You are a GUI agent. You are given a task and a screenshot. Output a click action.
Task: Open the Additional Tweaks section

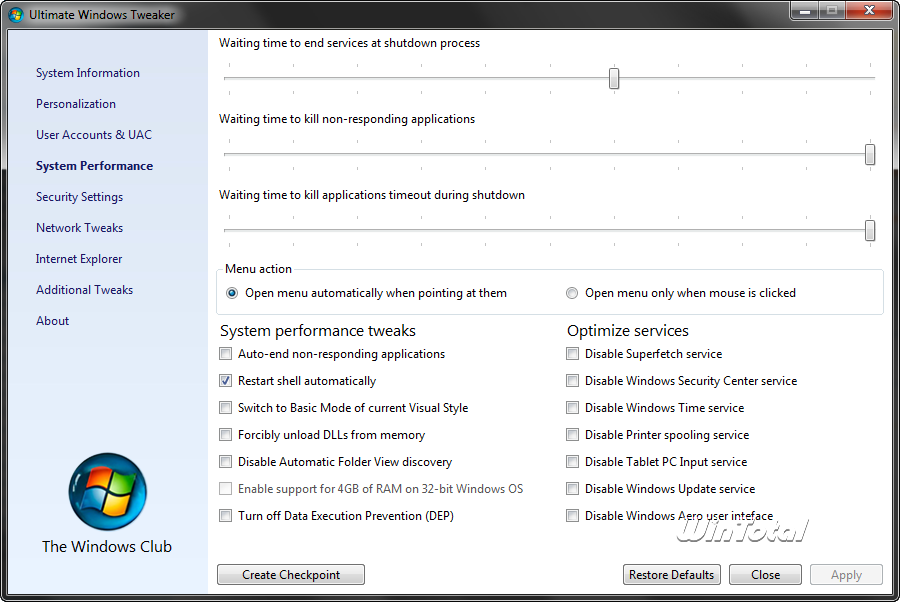(x=84, y=290)
